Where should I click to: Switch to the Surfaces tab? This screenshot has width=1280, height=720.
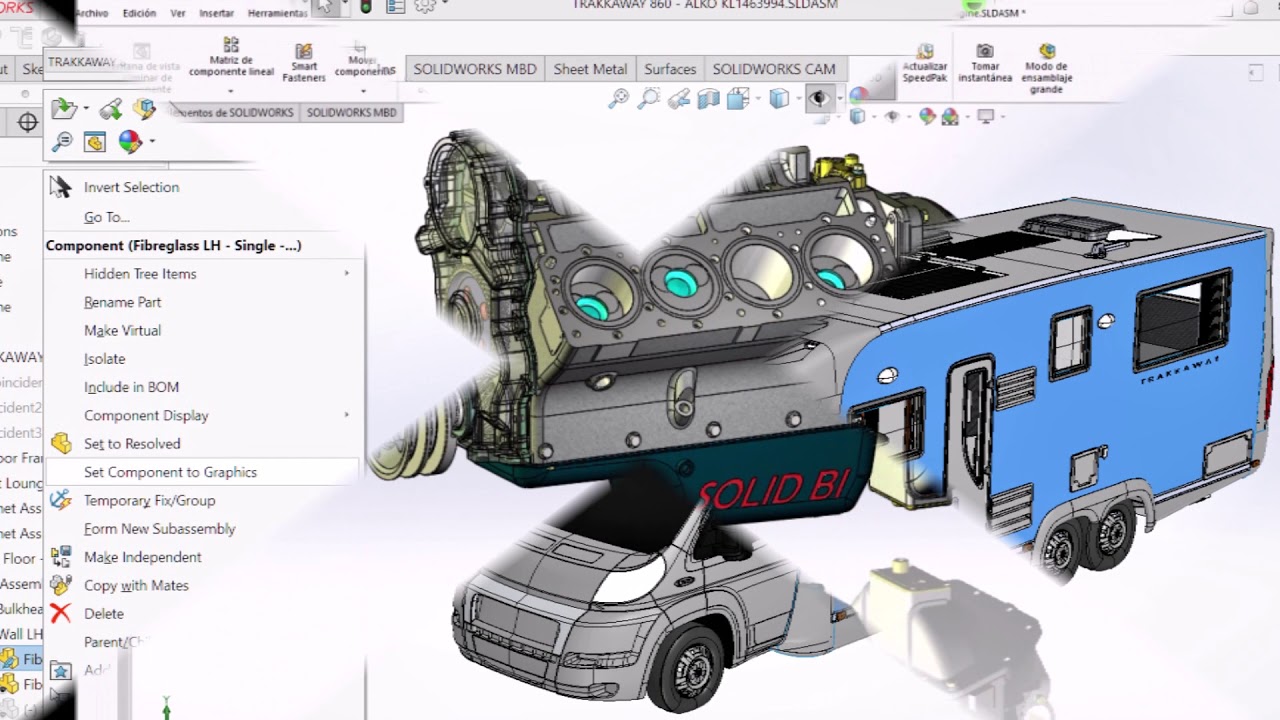[x=670, y=69]
